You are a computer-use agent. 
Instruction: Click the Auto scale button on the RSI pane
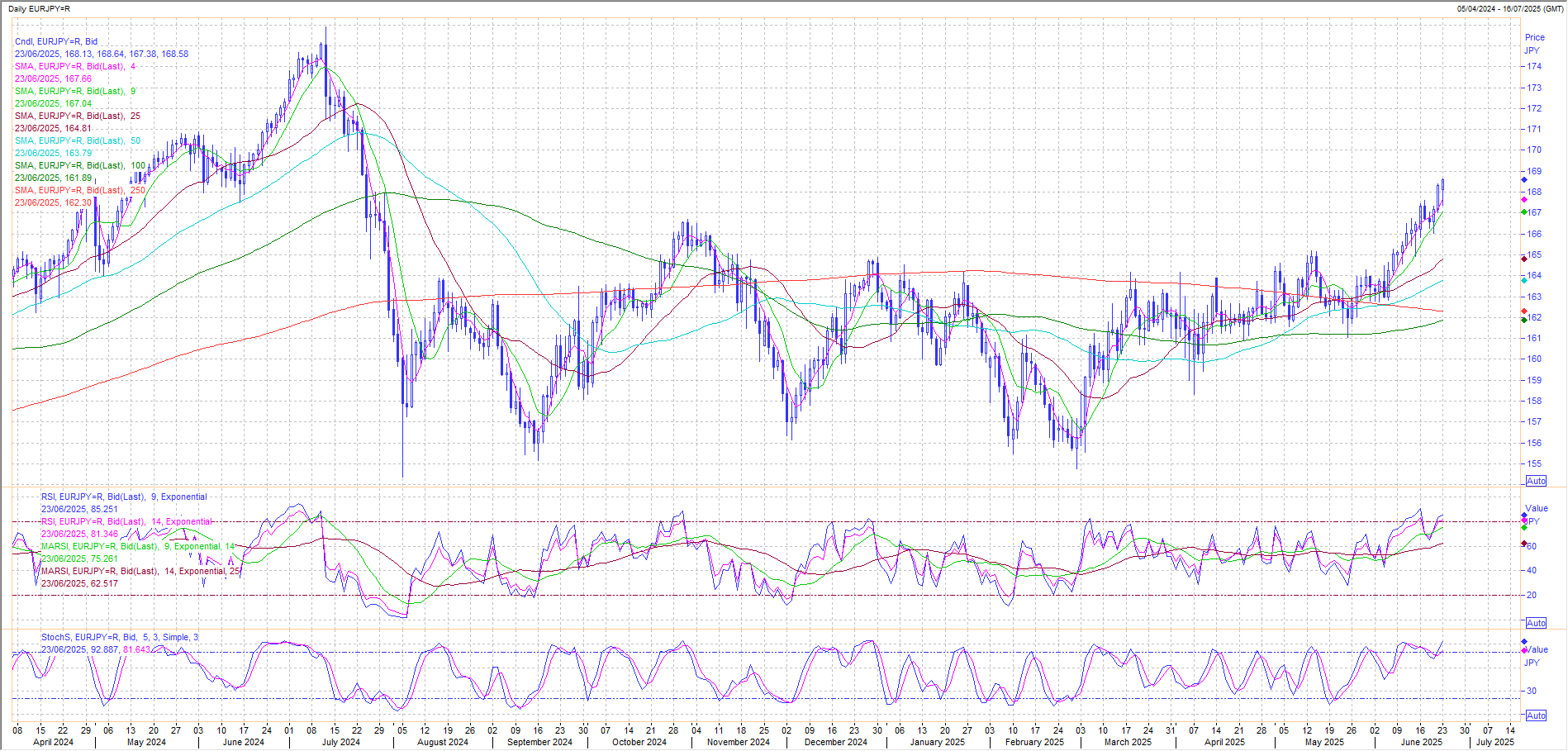point(1536,623)
